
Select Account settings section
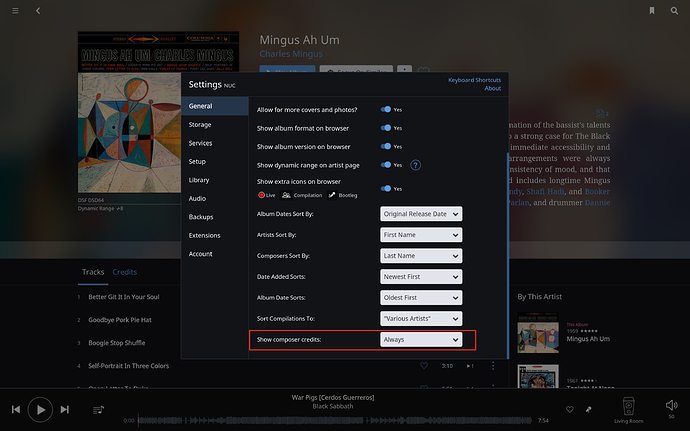(x=215, y=254)
